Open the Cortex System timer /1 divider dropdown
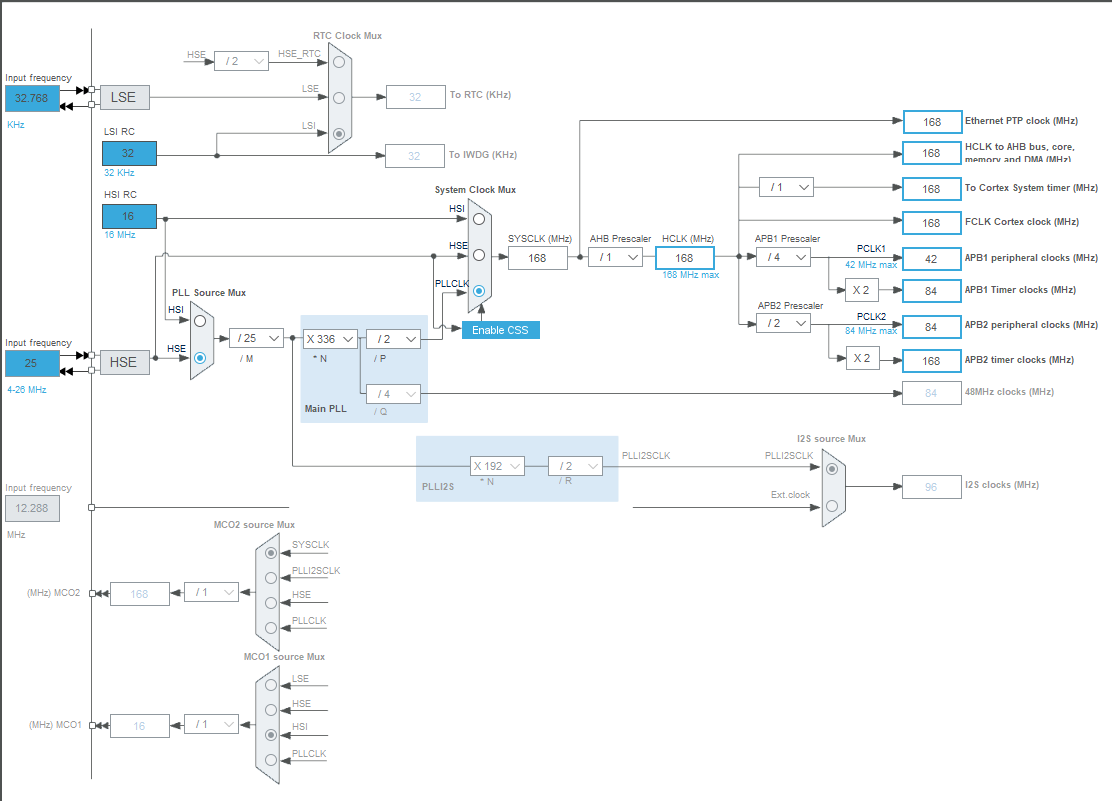This screenshot has width=1112, height=801. pos(787,187)
